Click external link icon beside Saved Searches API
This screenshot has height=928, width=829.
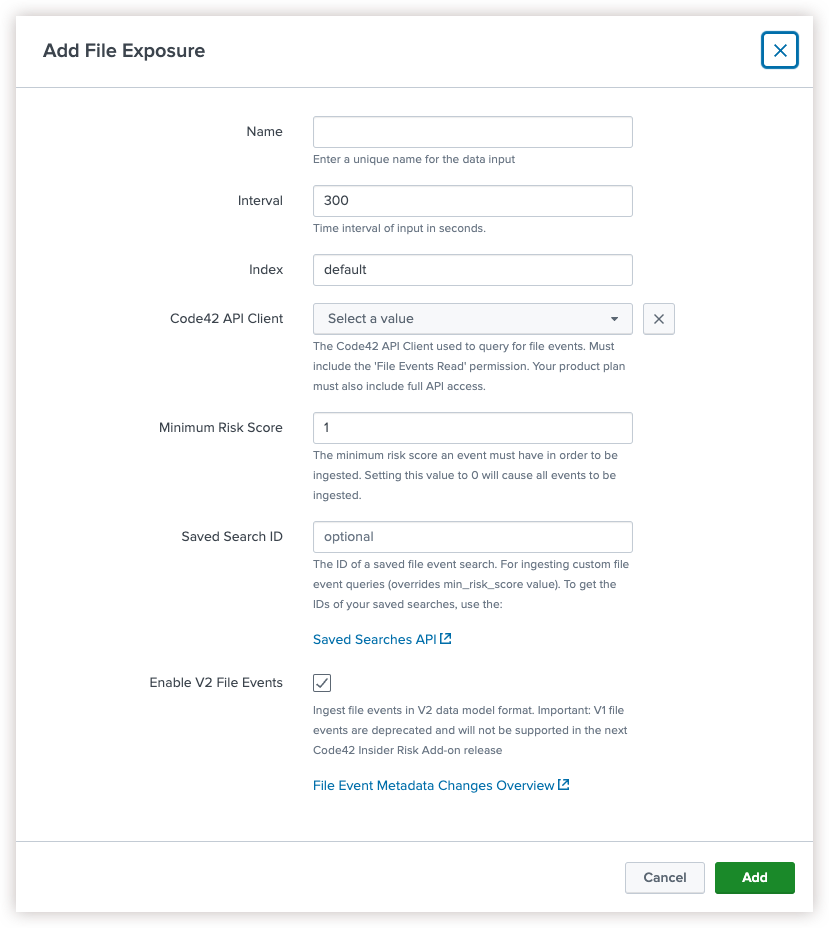(444, 638)
